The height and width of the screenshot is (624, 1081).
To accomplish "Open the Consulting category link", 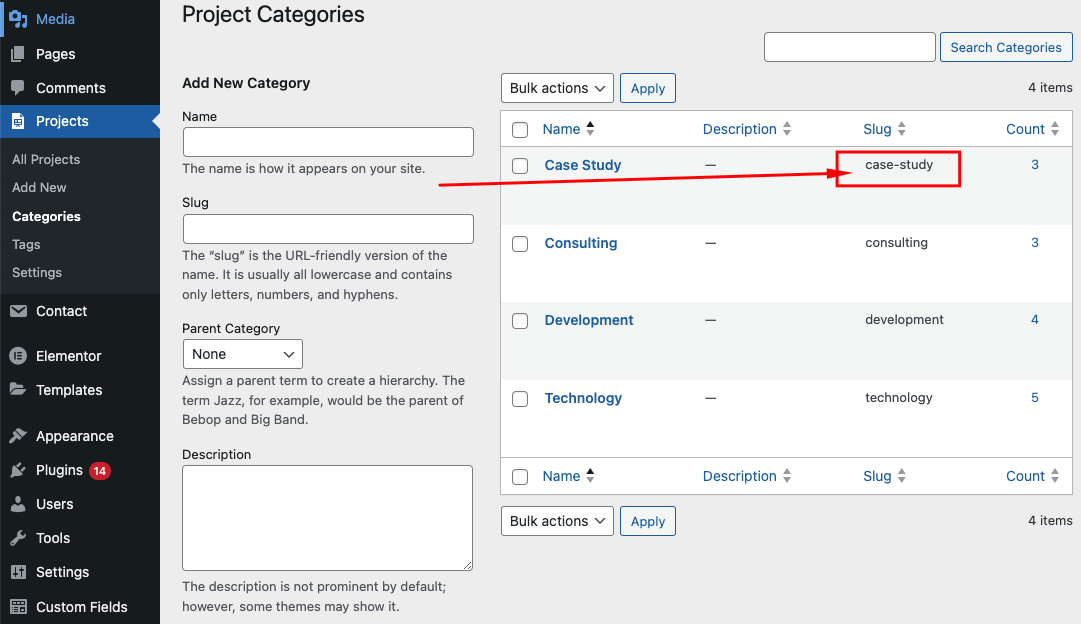I will 580,243.
